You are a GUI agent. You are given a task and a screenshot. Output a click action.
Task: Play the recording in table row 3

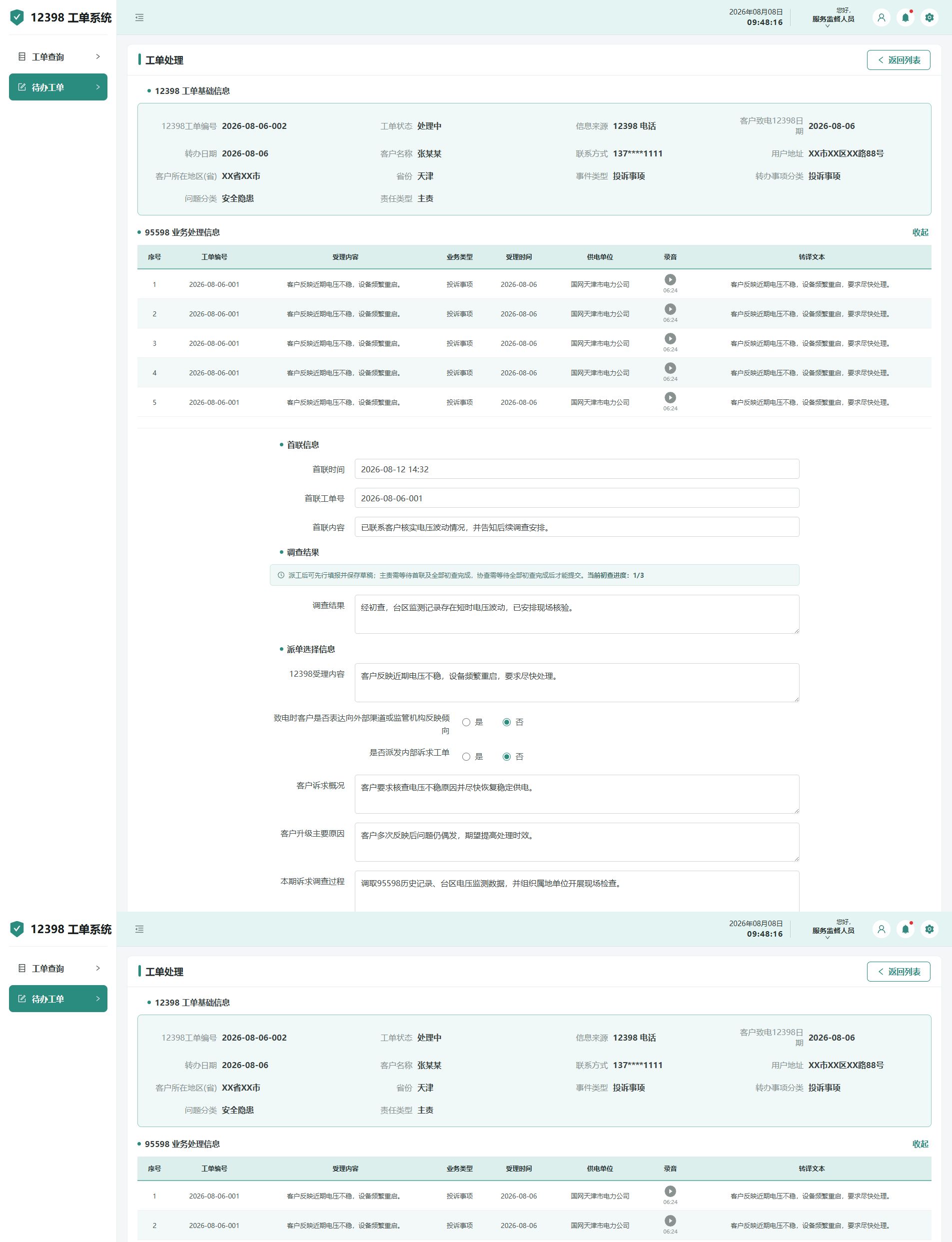(x=670, y=338)
